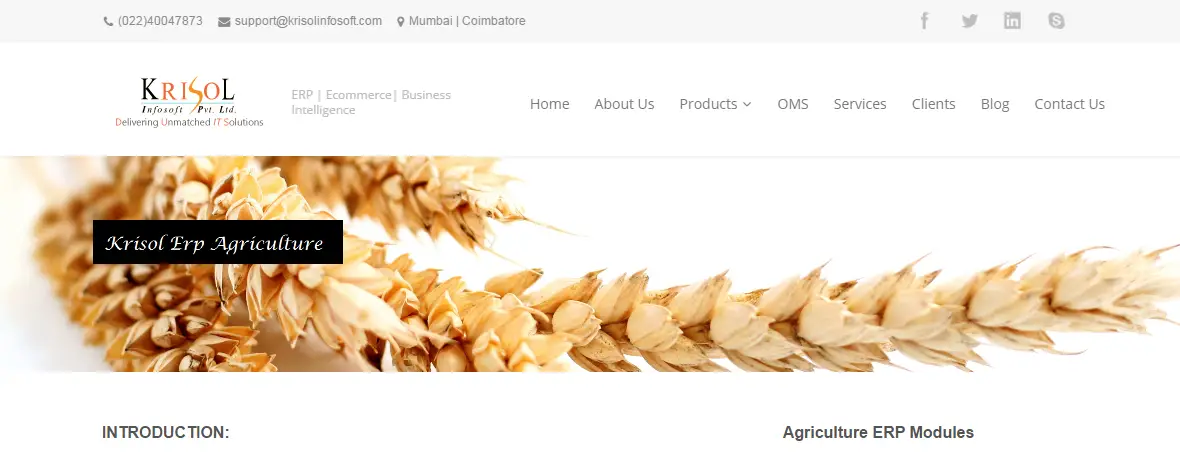Open the Services menu item
Screen dimensions: 1180x452
[x=859, y=104]
